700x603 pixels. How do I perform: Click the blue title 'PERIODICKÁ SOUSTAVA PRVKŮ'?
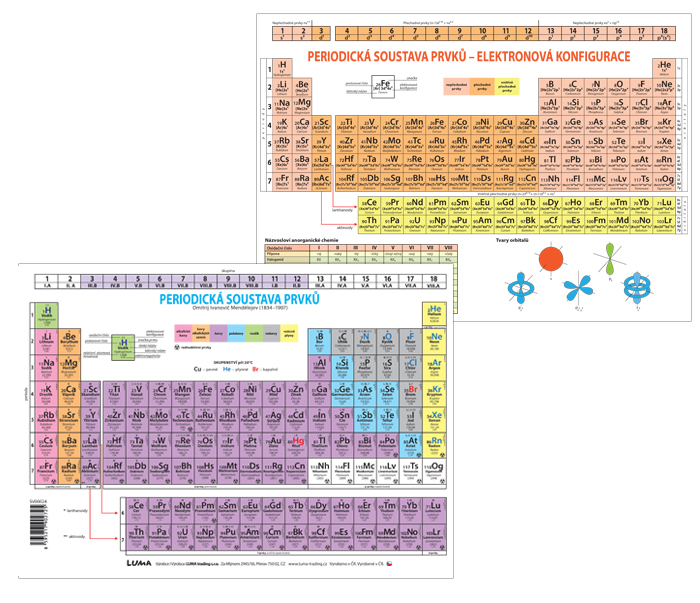point(240,299)
